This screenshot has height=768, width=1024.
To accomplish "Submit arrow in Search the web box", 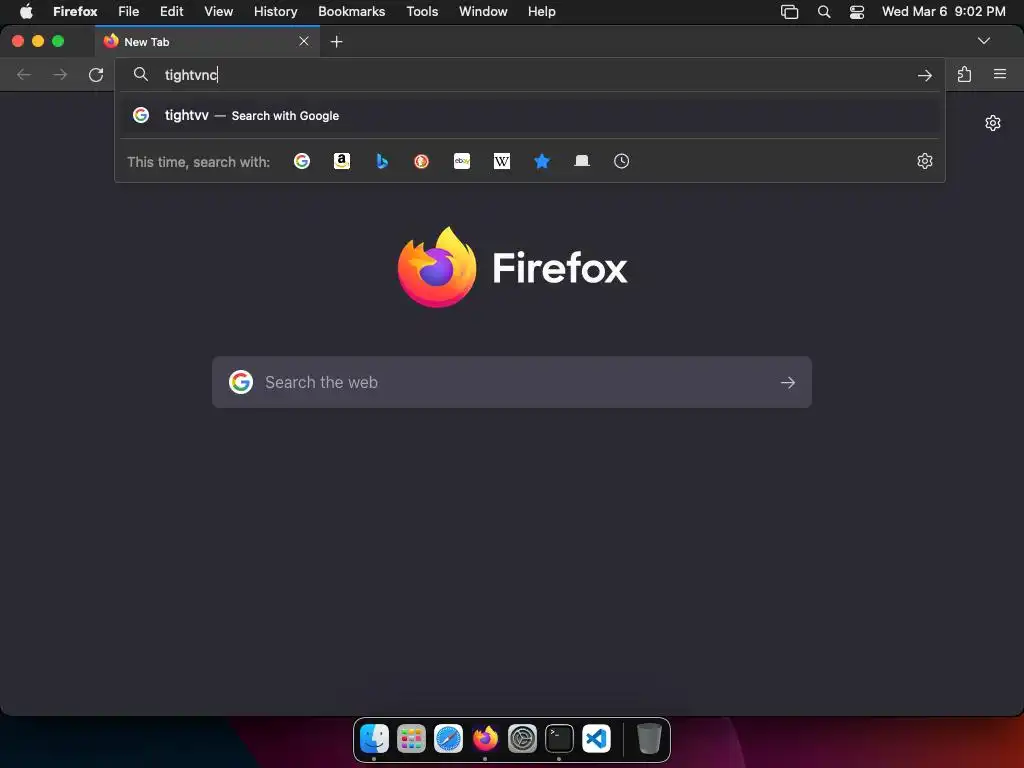I will pyautogui.click(x=788, y=383).
